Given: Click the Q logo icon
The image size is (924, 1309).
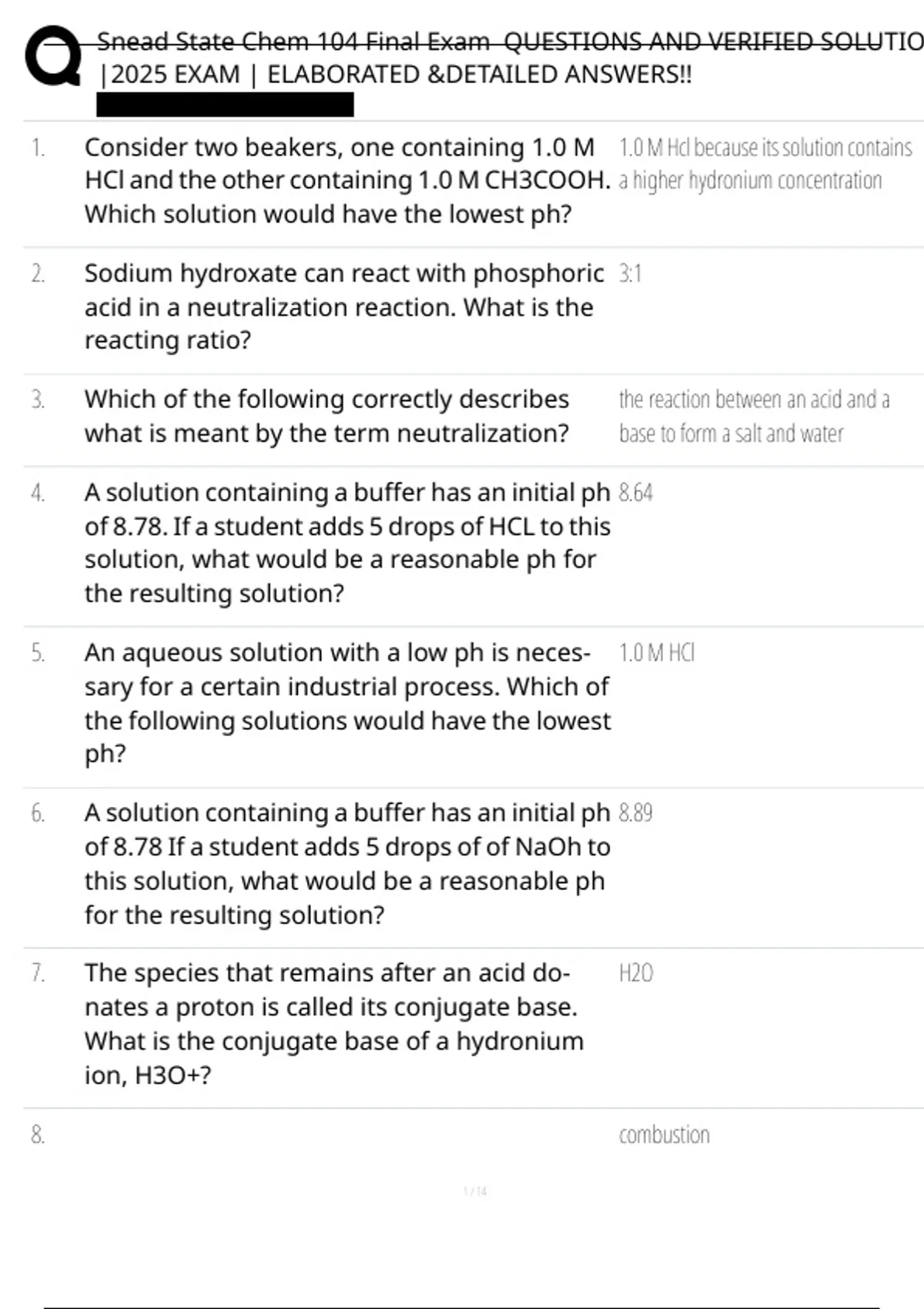Looking at the screenshot, I should pyautogui.click(x=52, y=55).
